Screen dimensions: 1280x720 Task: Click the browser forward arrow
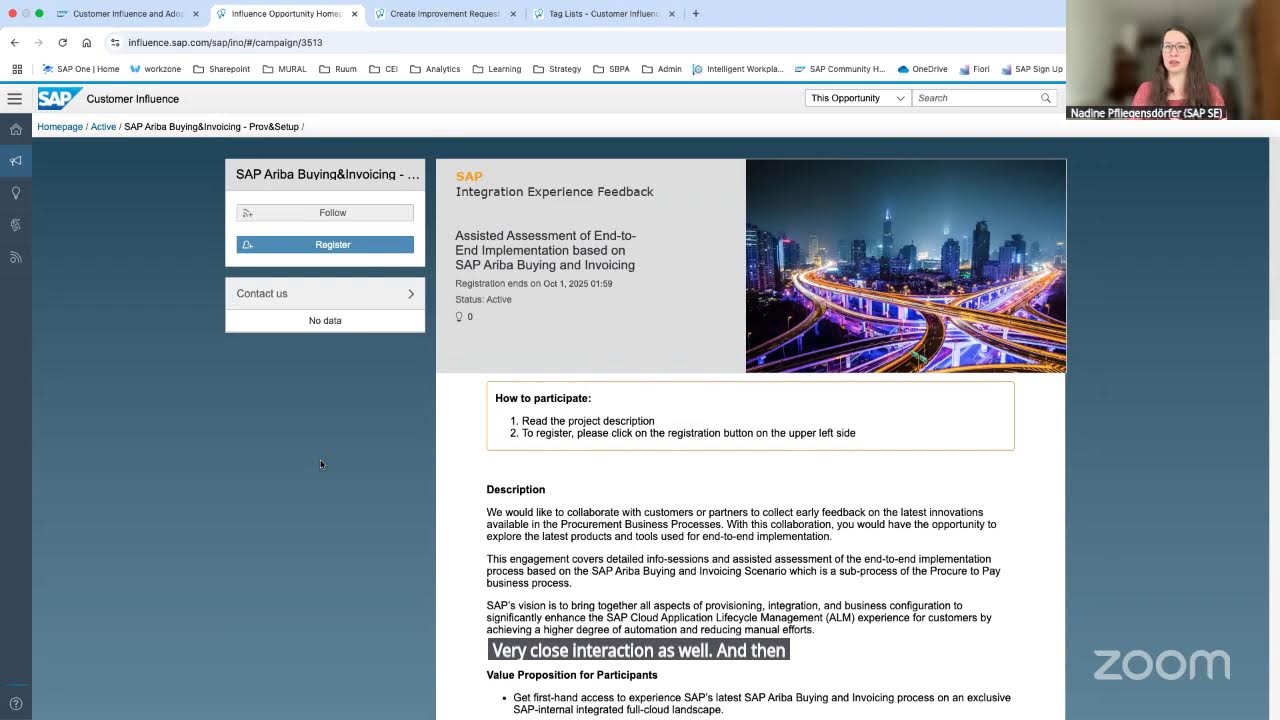point(38,43)
